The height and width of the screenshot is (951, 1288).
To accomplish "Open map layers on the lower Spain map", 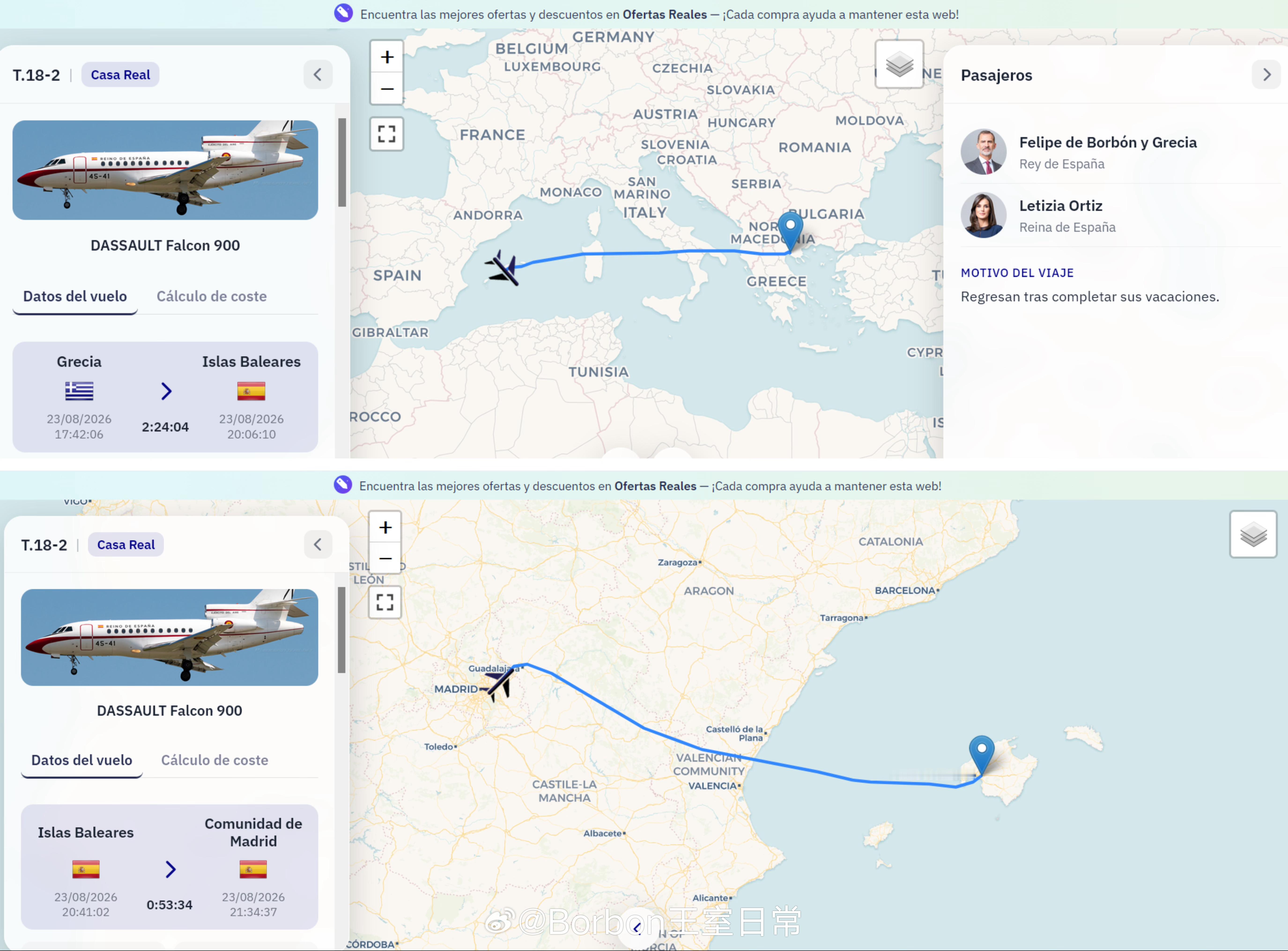I will click(x=1253, y=534).
